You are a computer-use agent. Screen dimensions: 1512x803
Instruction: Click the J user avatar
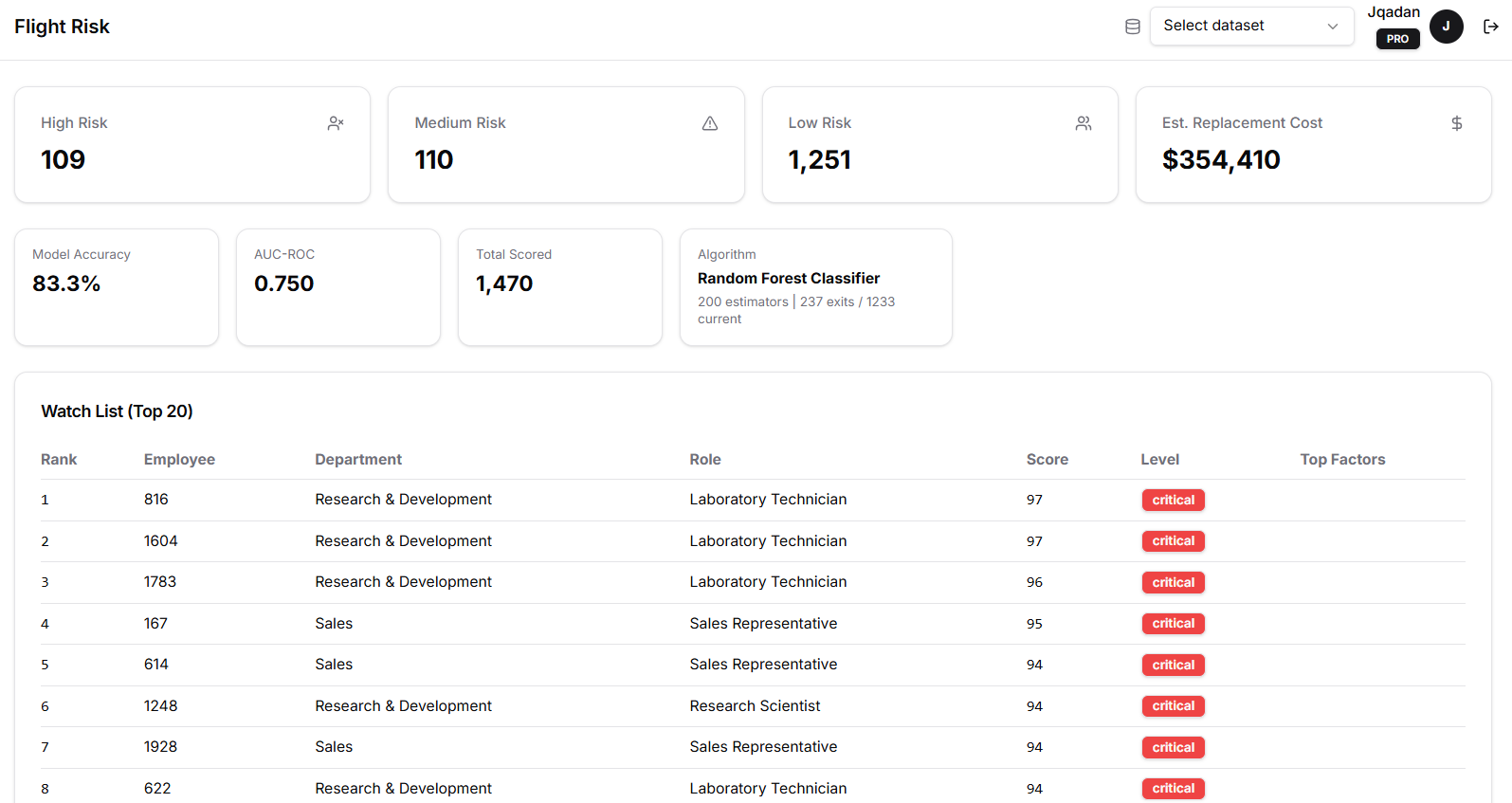tap(1446, 27)
